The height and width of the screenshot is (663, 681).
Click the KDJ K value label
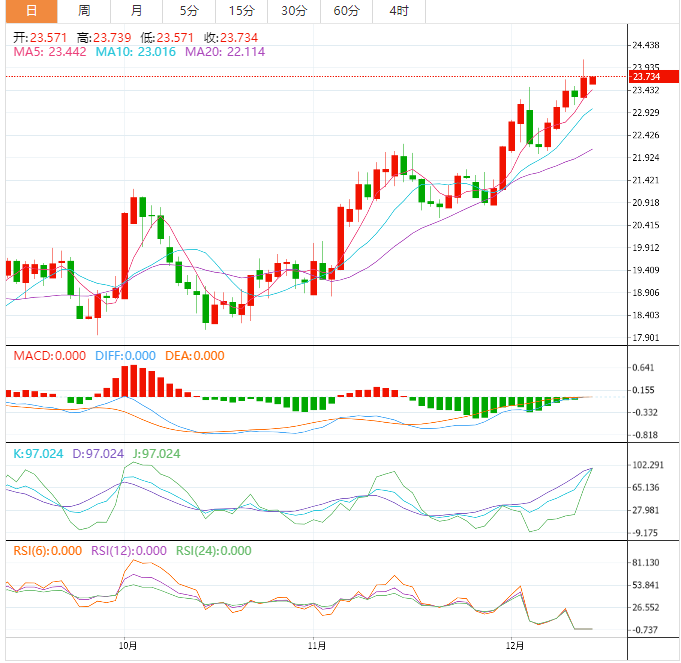click(x=38, y=454)
